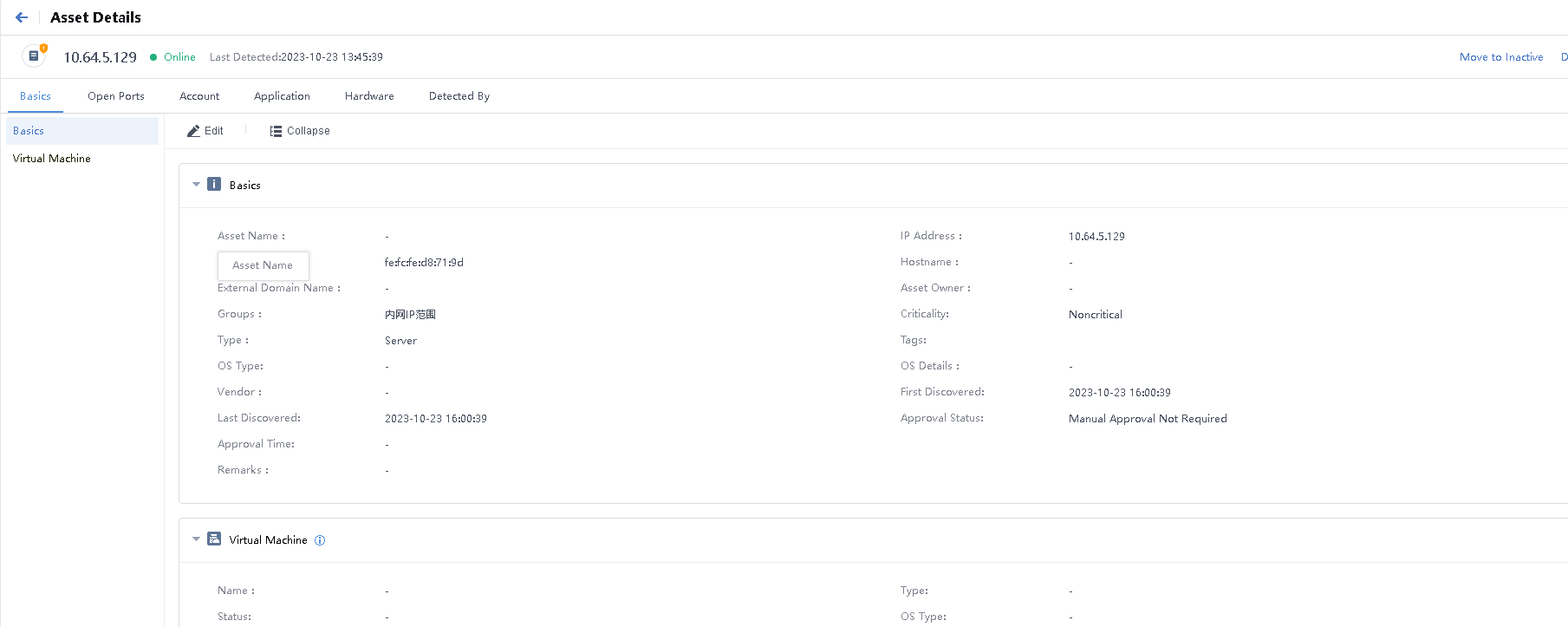The width and height of the screenshot is (1568, 627).
Task: Select Basics in the left sidebar
Action: click(29, 131)
